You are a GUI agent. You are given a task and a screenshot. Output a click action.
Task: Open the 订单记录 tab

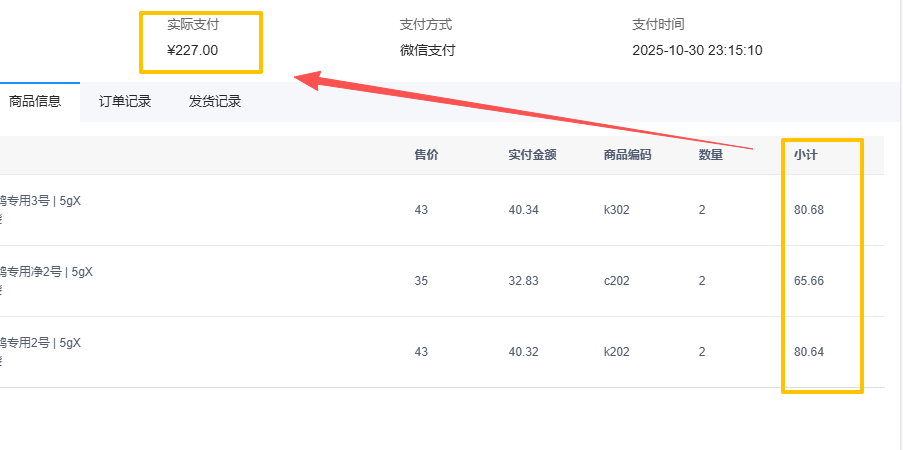click(x=125, y=101)
